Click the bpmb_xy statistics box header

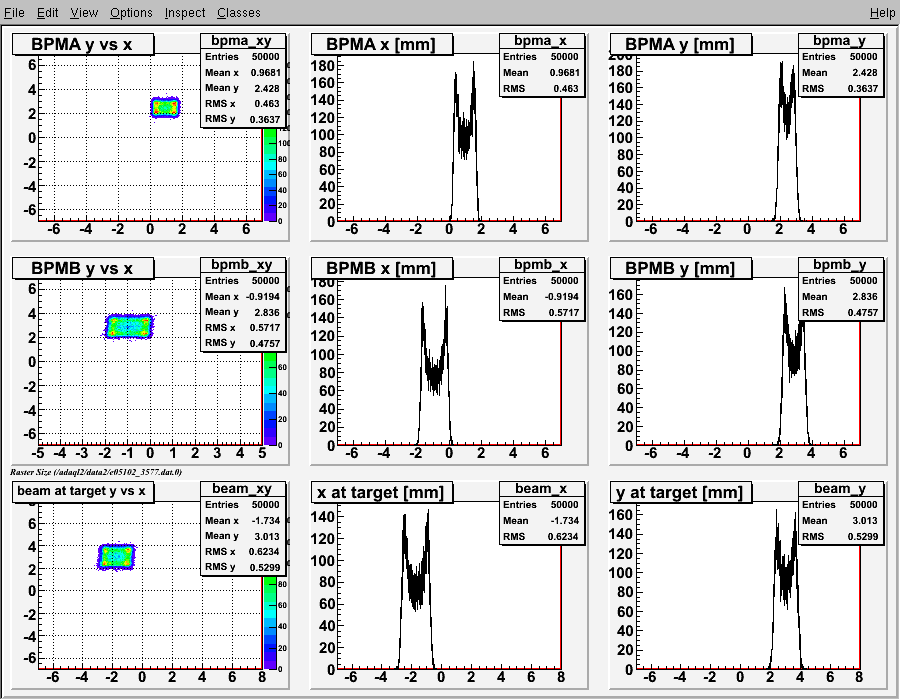[x=243, y=265]
